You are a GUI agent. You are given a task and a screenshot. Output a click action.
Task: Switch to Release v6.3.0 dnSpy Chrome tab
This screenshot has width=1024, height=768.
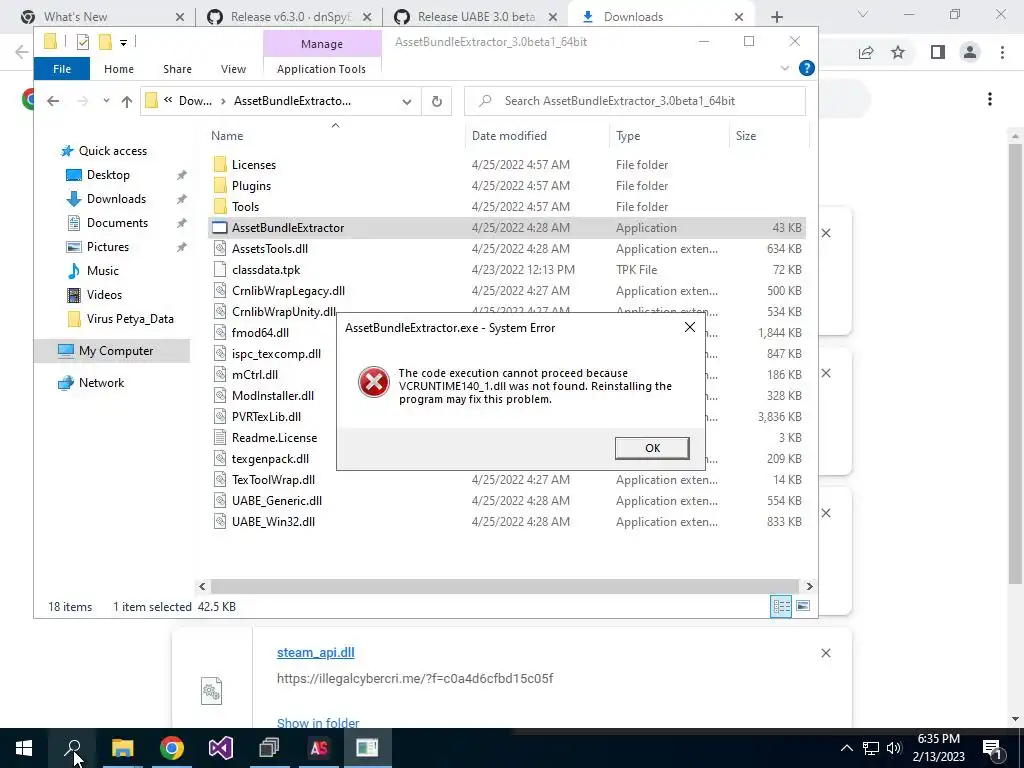click(287, 17)
